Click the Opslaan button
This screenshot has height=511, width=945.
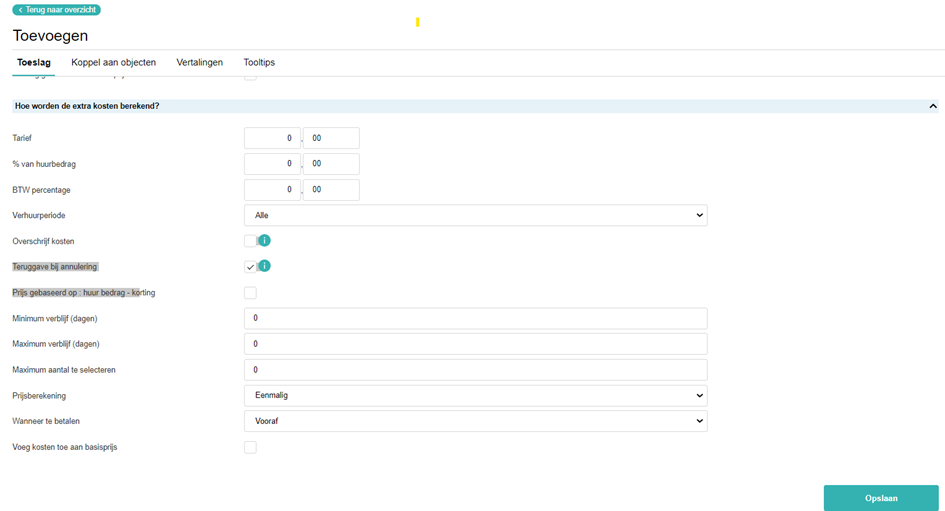[881, 498]
